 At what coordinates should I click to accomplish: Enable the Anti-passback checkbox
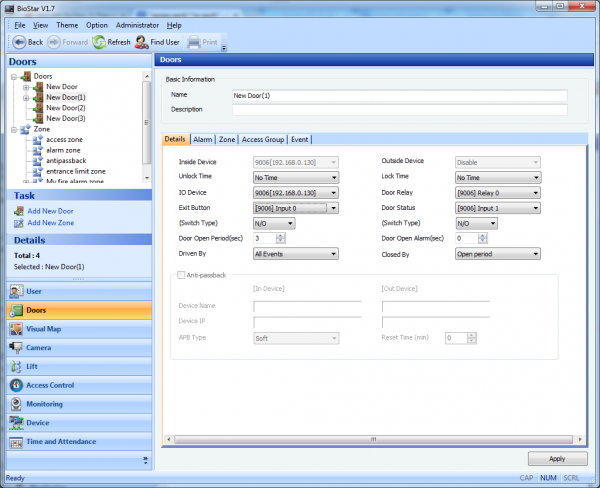[x=181, y=274]
